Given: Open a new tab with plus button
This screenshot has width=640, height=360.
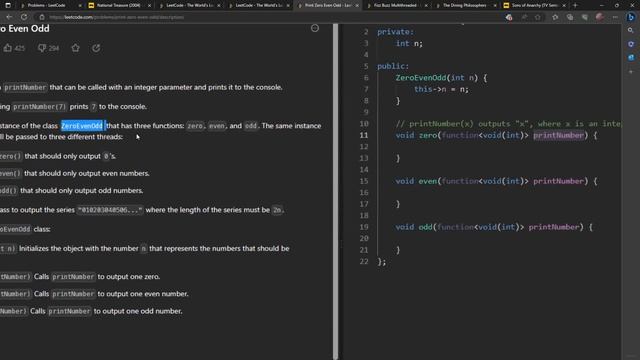Looking at the screenshot, I should (x=576, y=5).
